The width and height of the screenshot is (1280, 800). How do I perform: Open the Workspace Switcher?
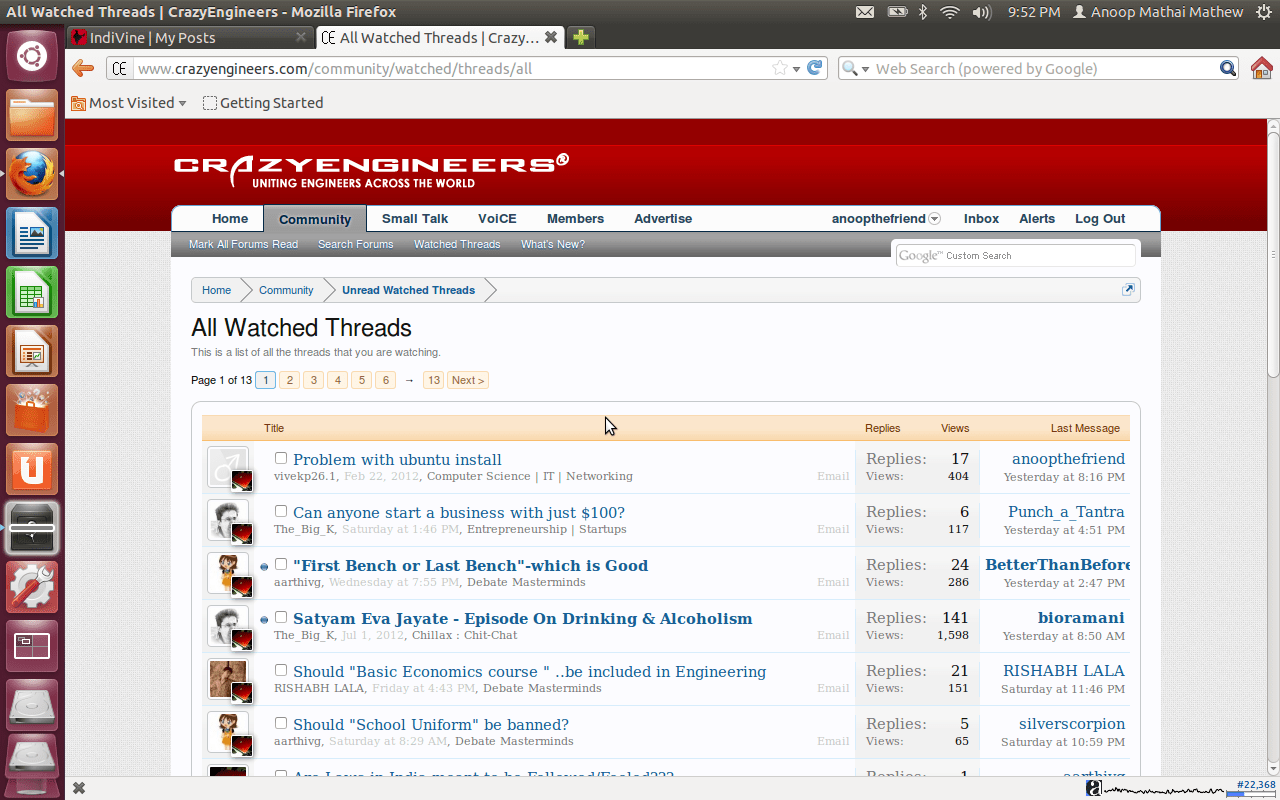[x=32, y=646]
